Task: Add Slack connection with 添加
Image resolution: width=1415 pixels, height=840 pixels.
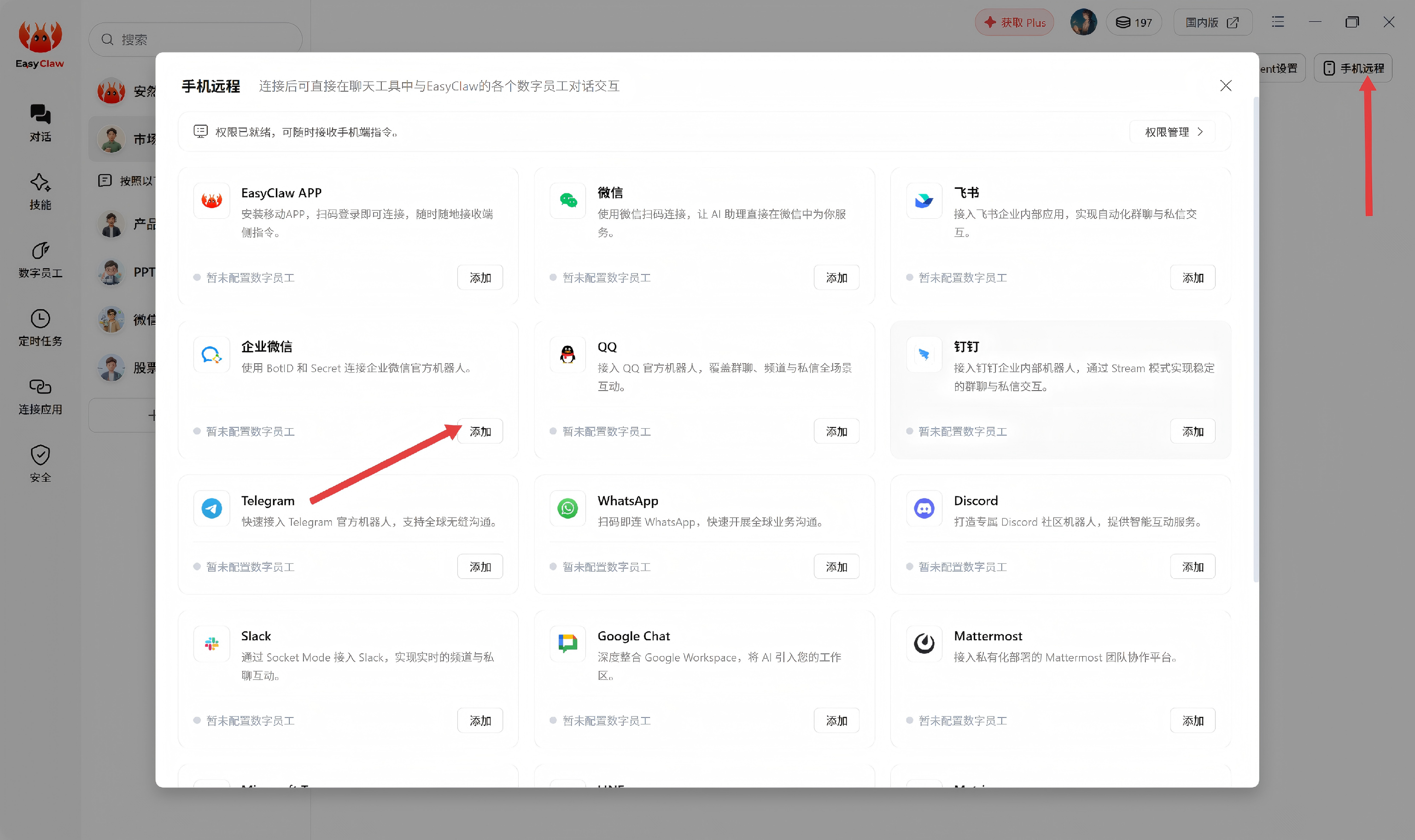Action: click(480, 721)
